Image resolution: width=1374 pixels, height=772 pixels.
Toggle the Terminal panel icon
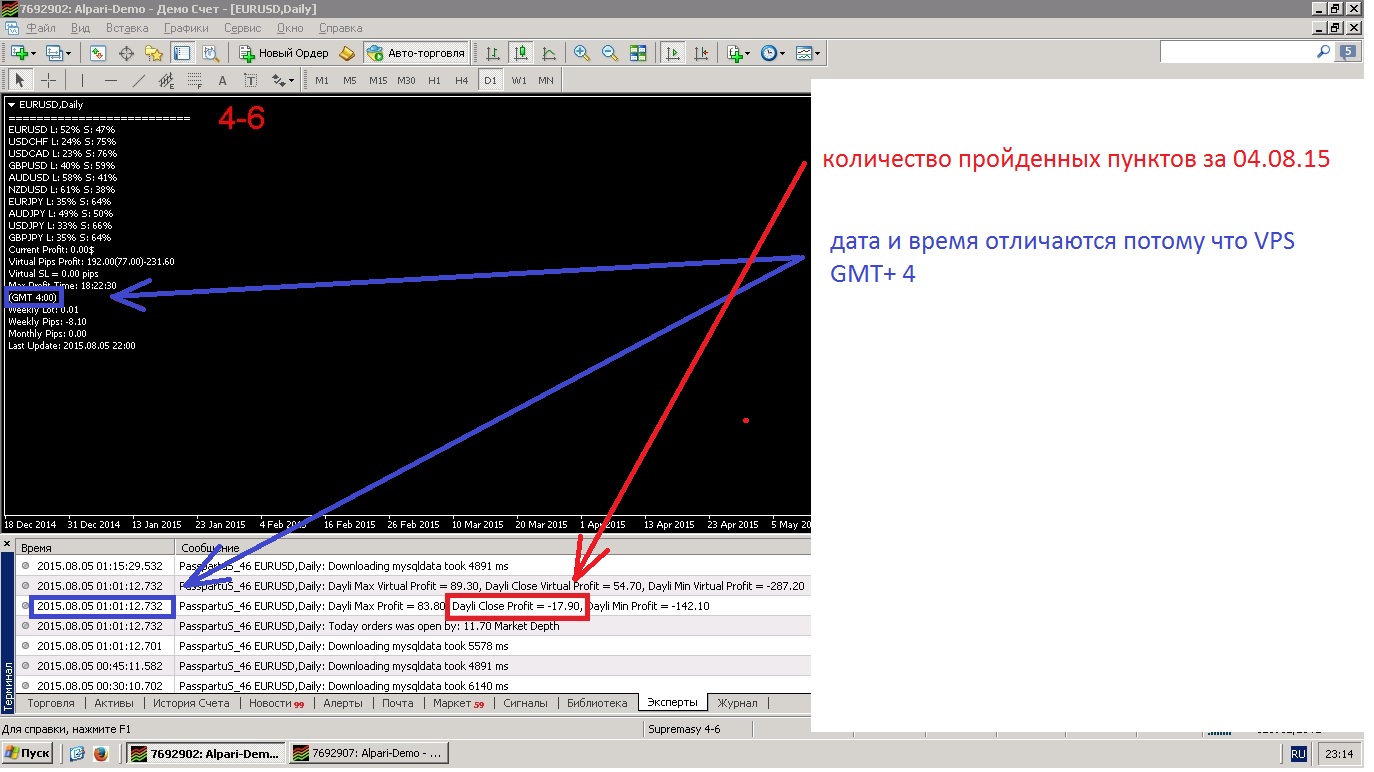[182, 53]
